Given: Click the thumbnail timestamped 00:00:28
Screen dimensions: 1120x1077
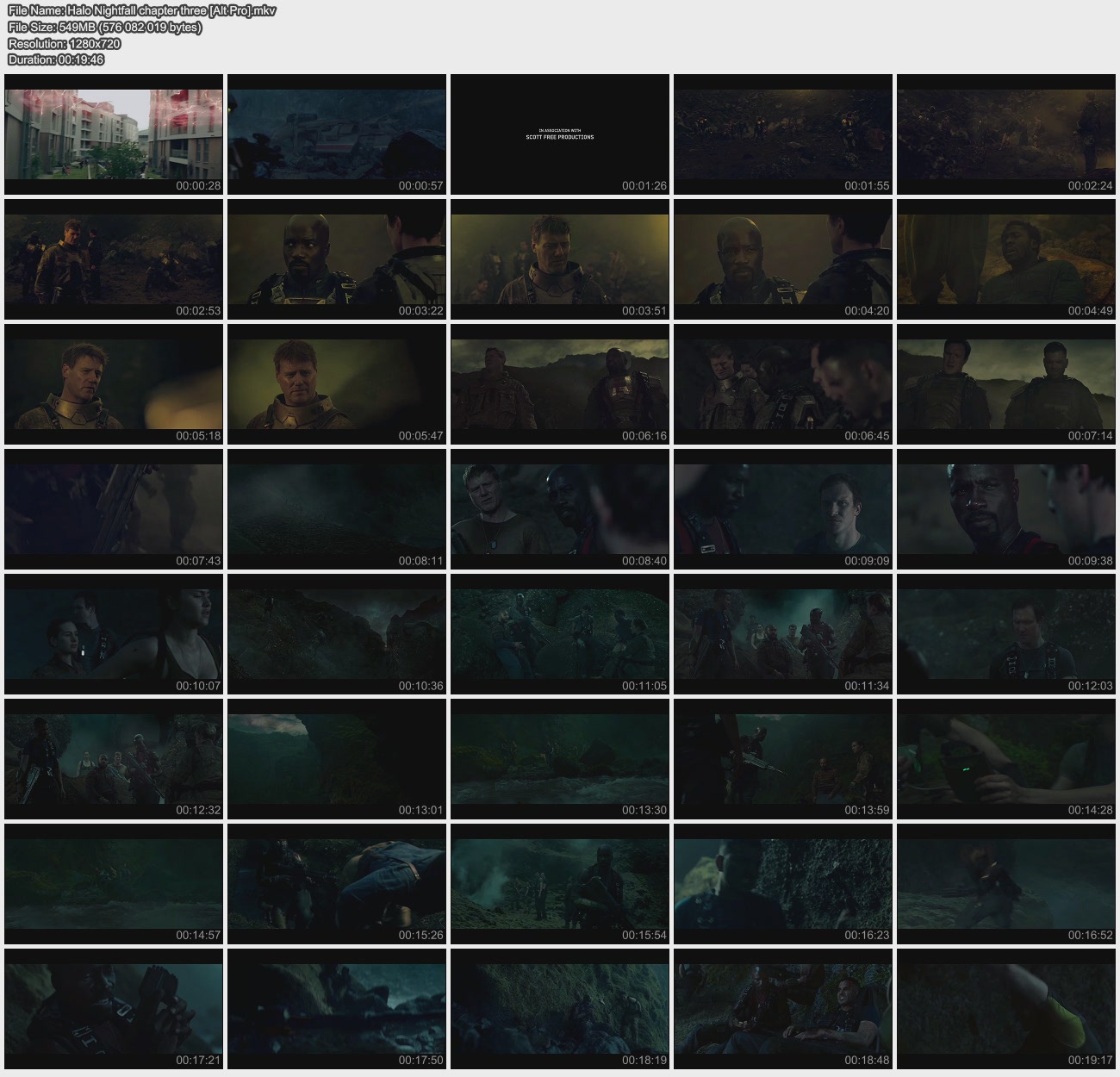Looking at the screenshot, I should pos(114,134).
